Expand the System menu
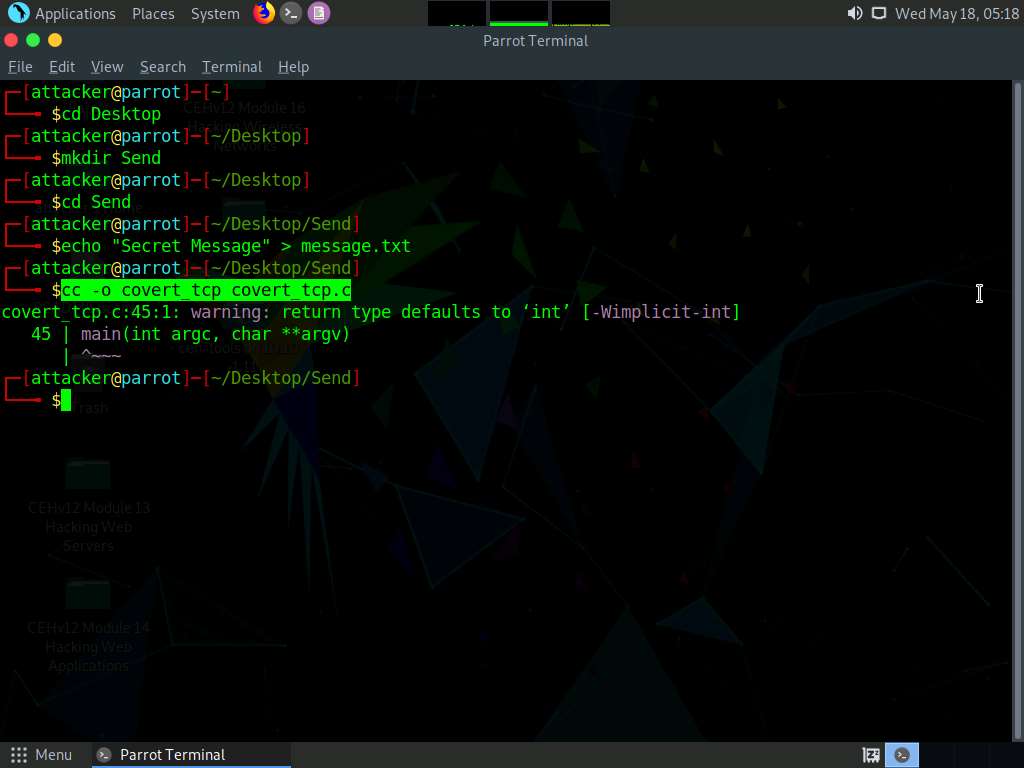The height and width of the screenshot is (768, 1024). pyautogui.click(x=215, y=14)
